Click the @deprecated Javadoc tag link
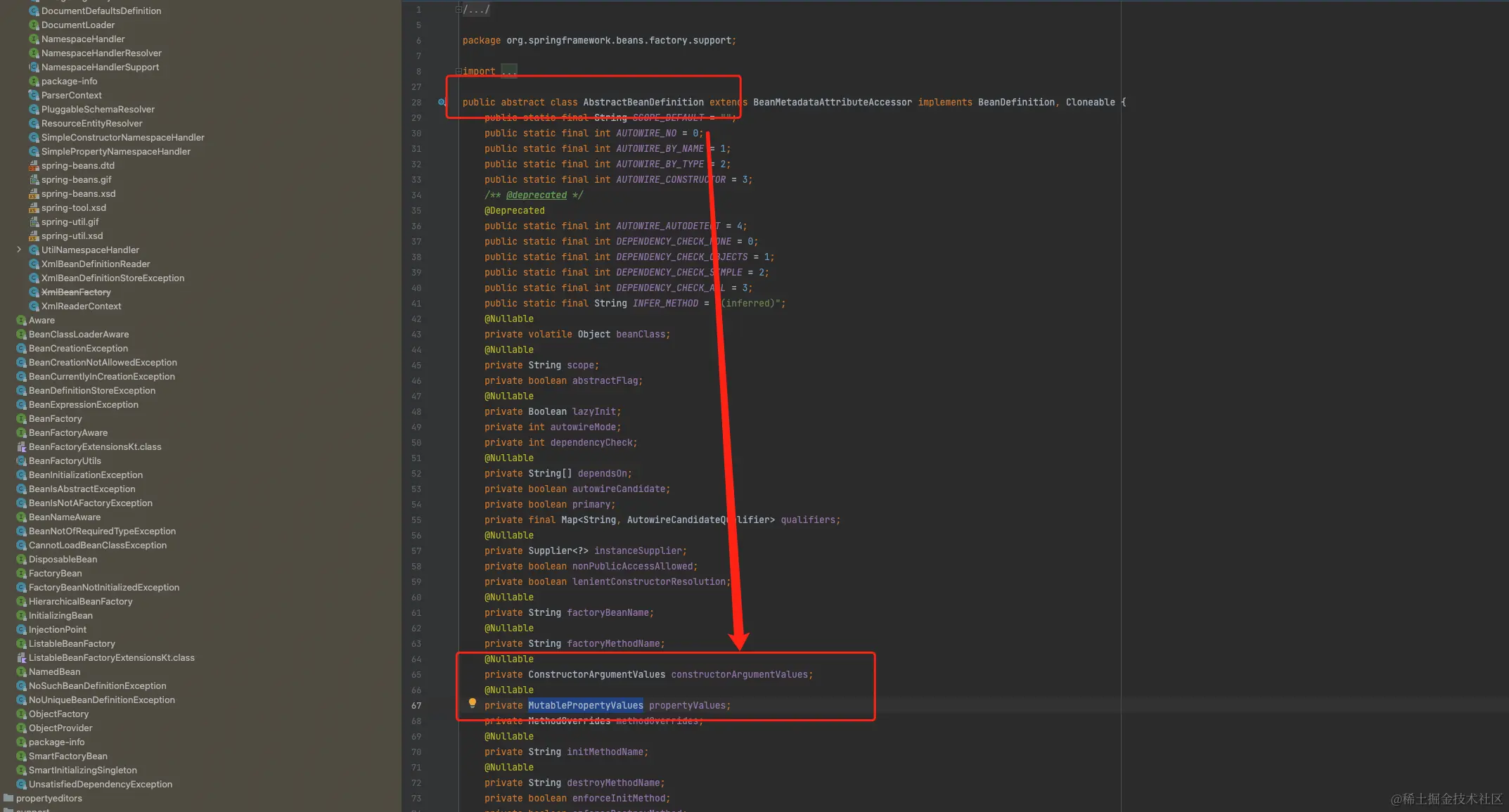The height and width of the screenshot is (812, 1509). pyautogui.click(x=537, y=195)
